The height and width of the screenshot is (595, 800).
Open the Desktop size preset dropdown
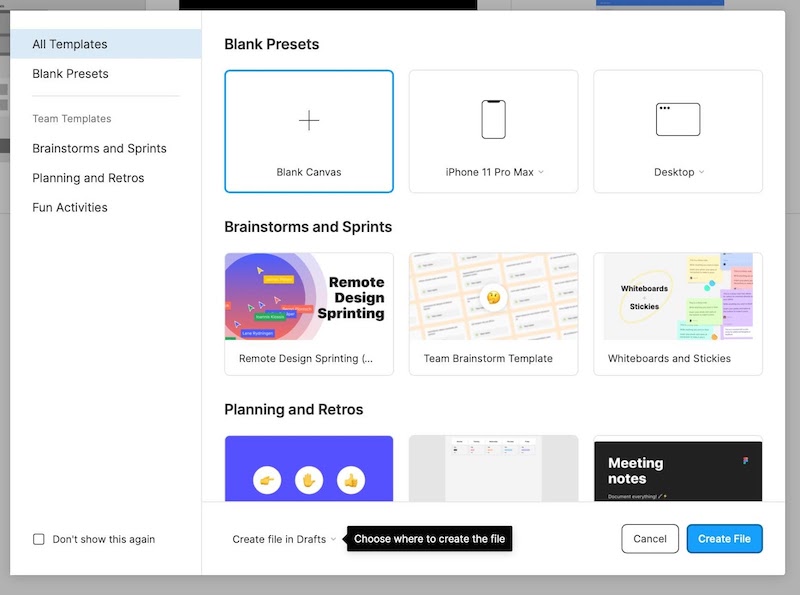(x=701, y=172)
